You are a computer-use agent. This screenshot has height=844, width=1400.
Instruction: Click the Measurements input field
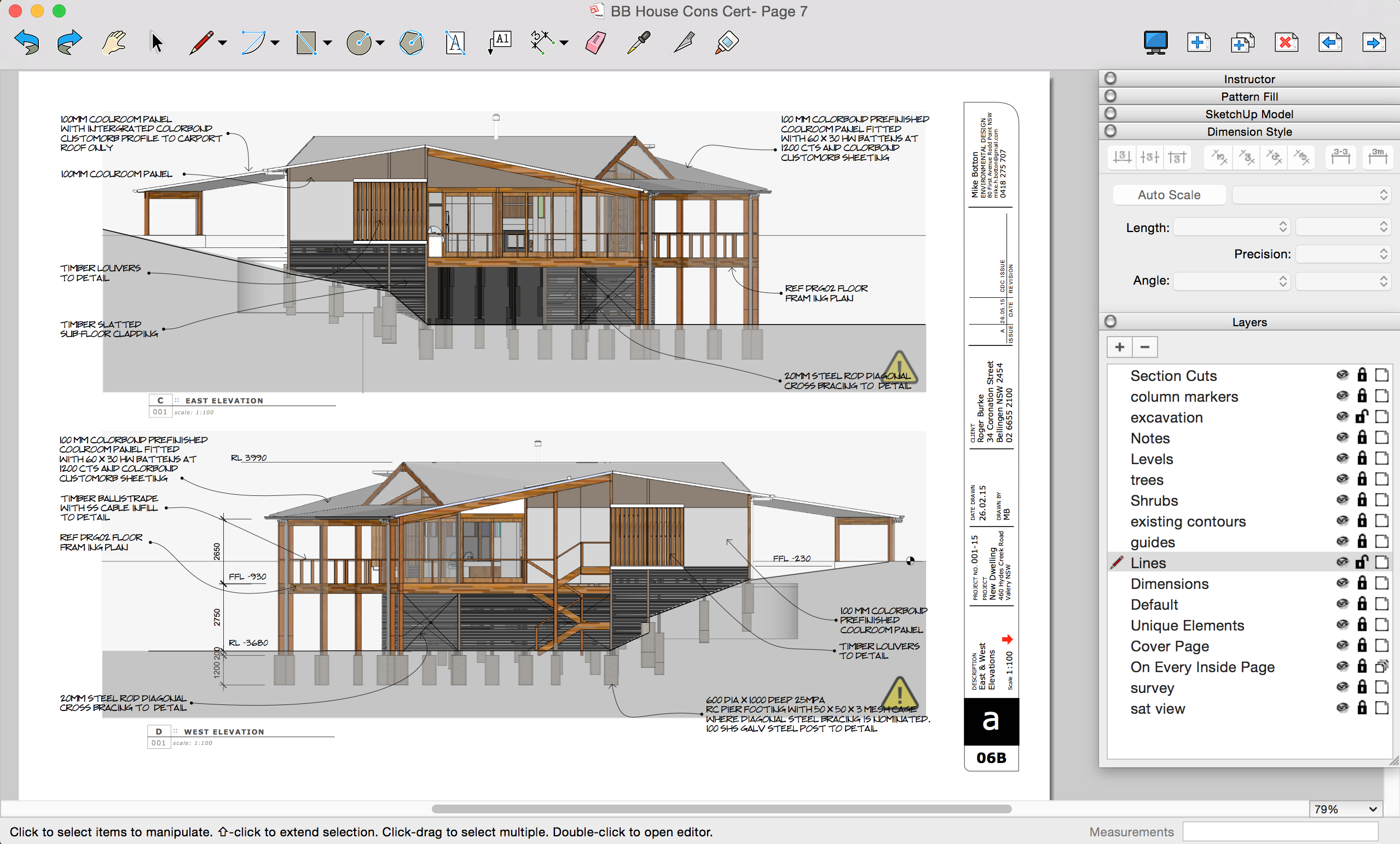coord(1280,831)
